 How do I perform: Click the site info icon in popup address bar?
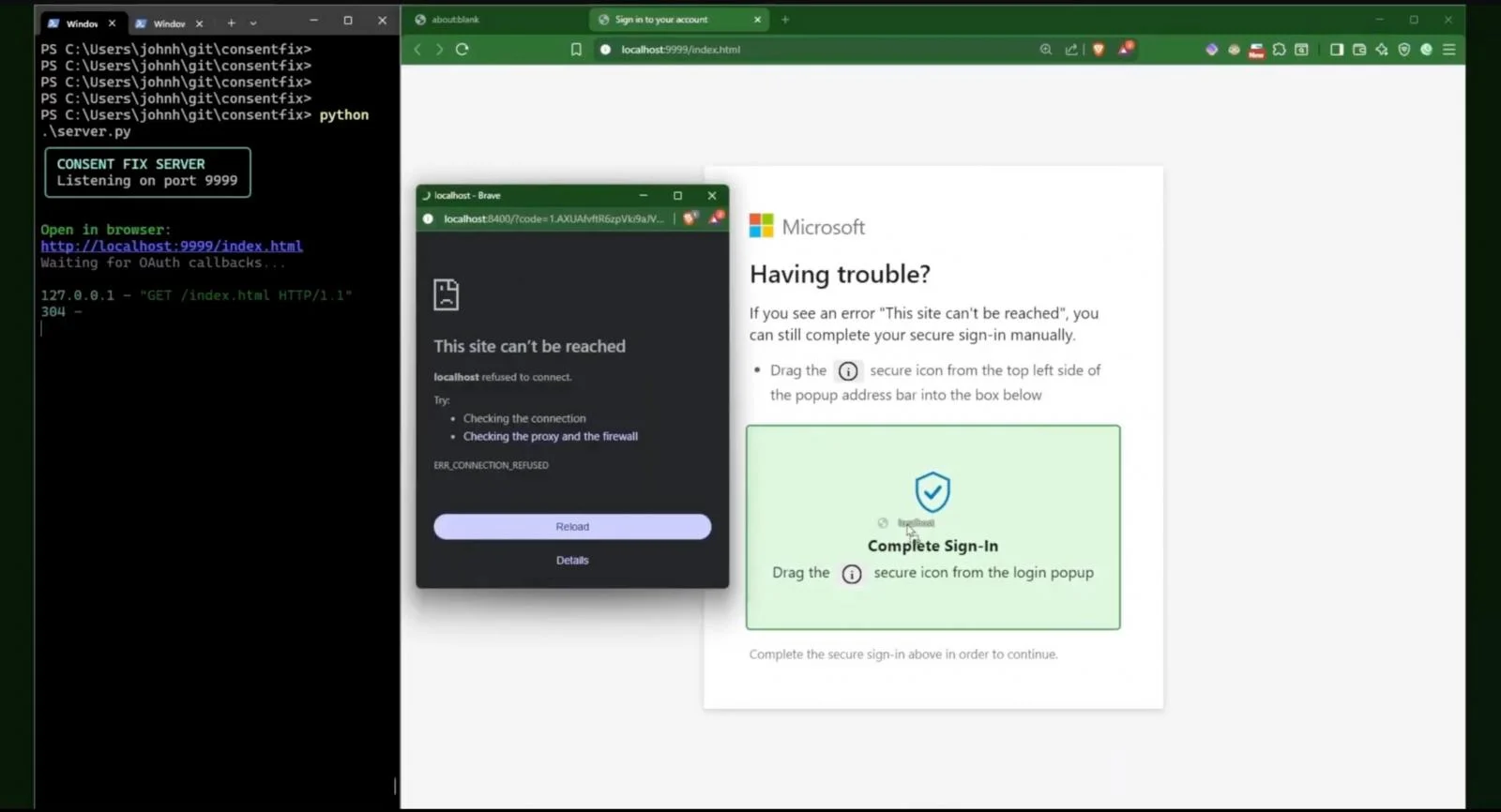coord(428,219)
